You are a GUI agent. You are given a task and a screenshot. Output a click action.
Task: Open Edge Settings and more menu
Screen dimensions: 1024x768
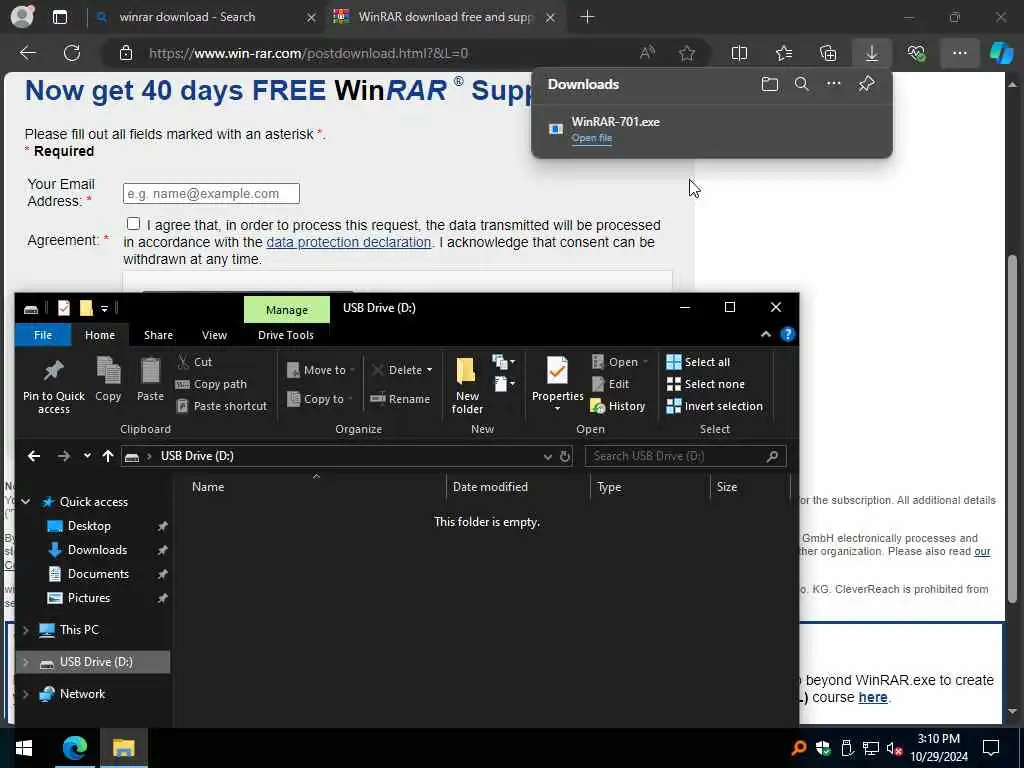pyautogui.click(x=959, y=53)
